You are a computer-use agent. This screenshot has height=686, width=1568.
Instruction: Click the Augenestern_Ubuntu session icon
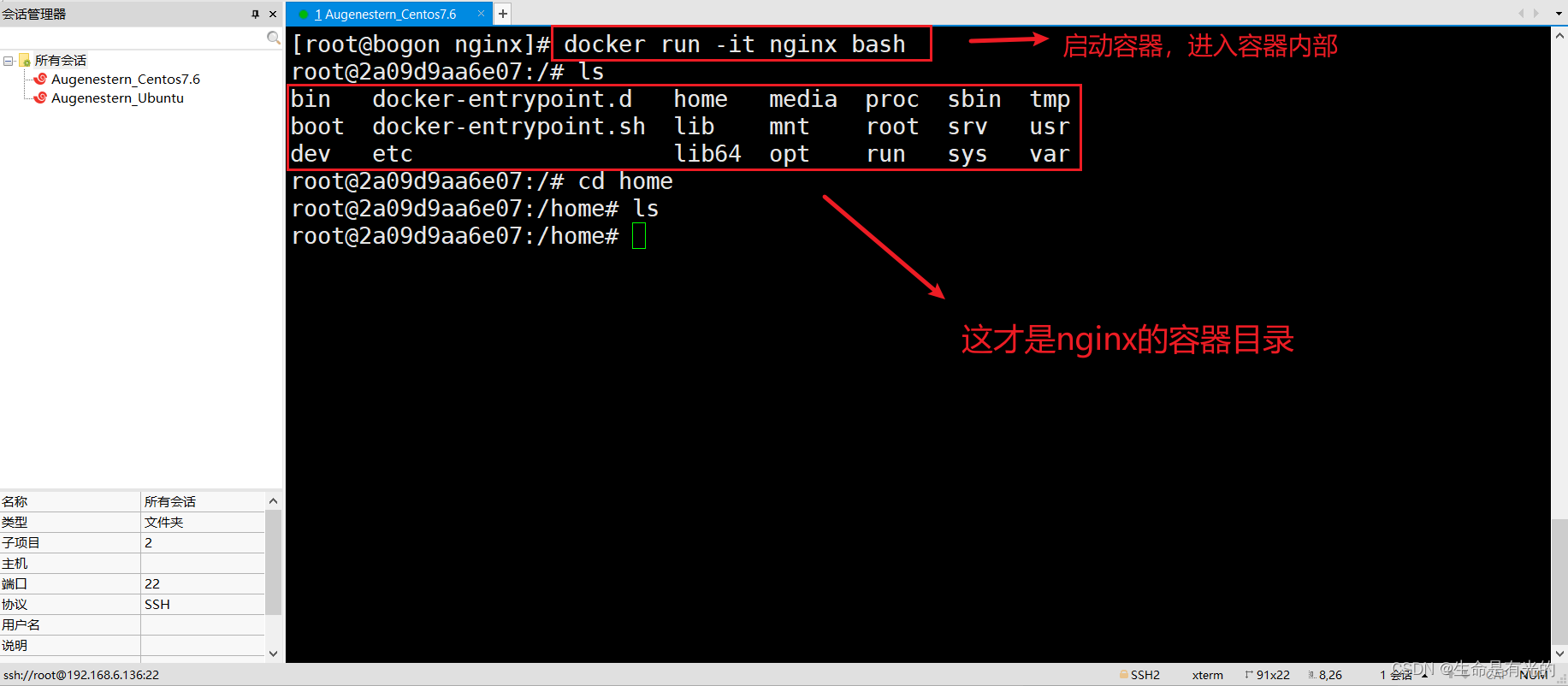point(40,98)
